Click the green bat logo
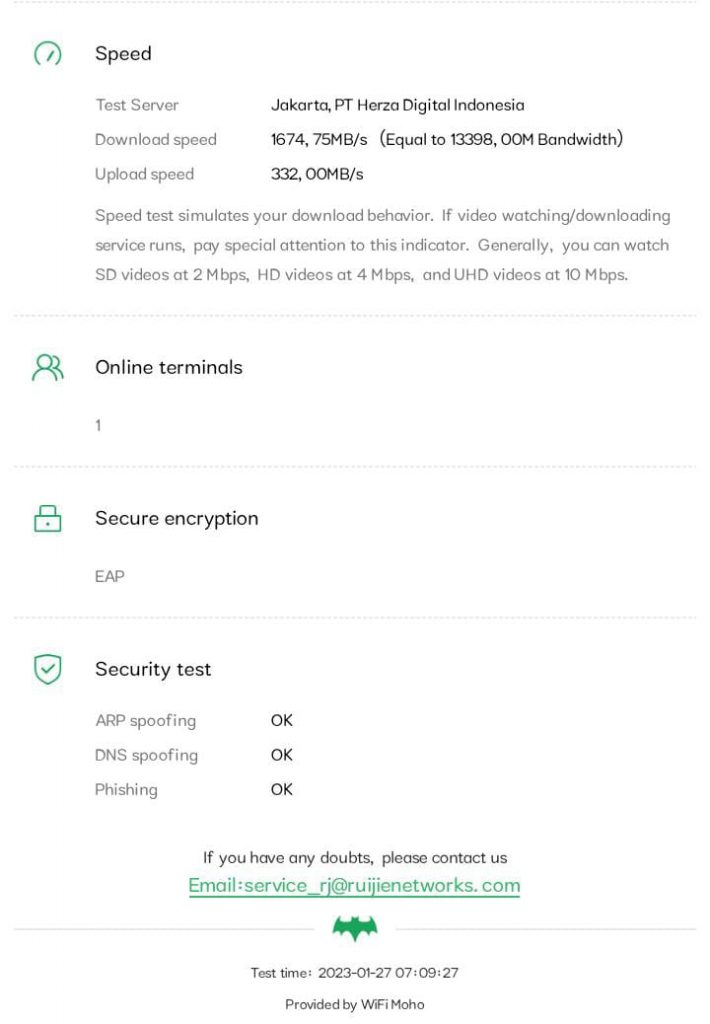 [355, 930]
